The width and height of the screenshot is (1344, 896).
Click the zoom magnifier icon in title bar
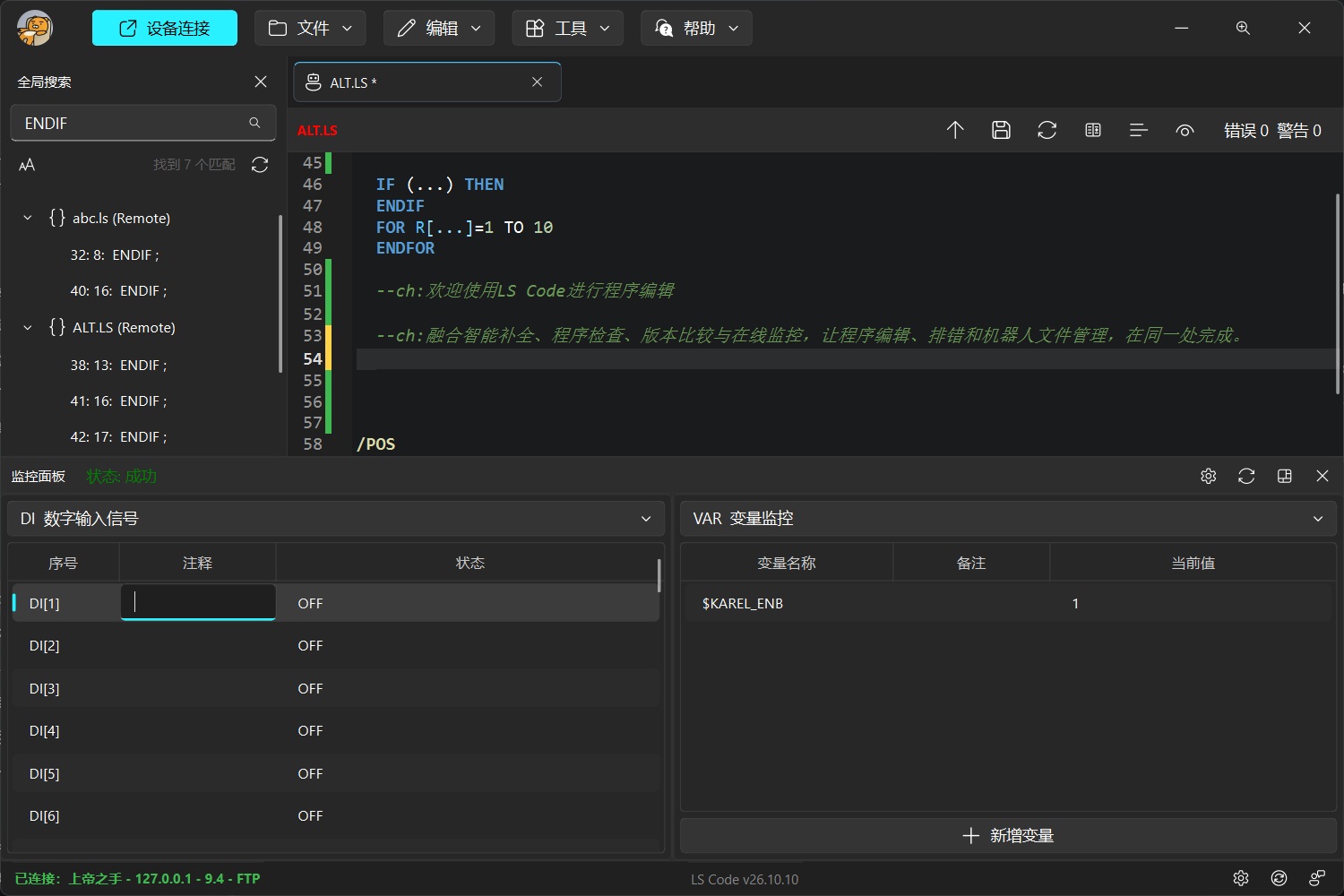coord(1243,28)
